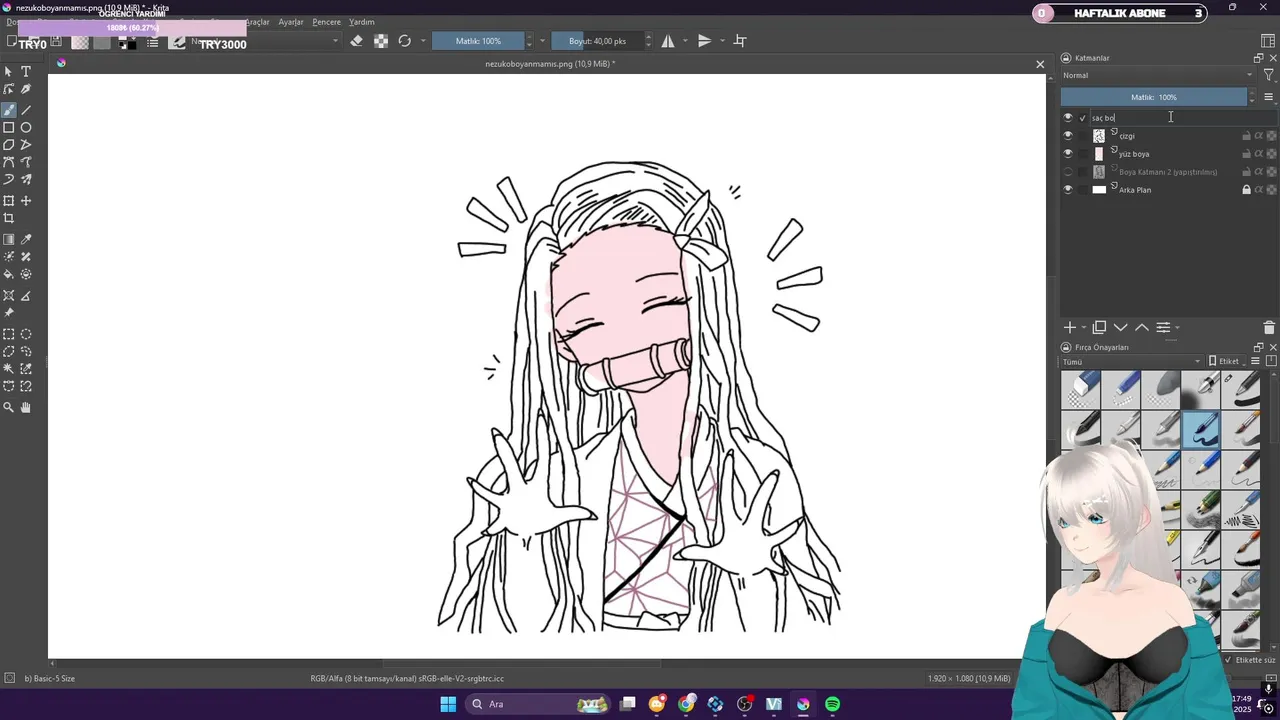Open the layer properties icon
This screenshot has height=720, width=1280.
click(1163, 328)
